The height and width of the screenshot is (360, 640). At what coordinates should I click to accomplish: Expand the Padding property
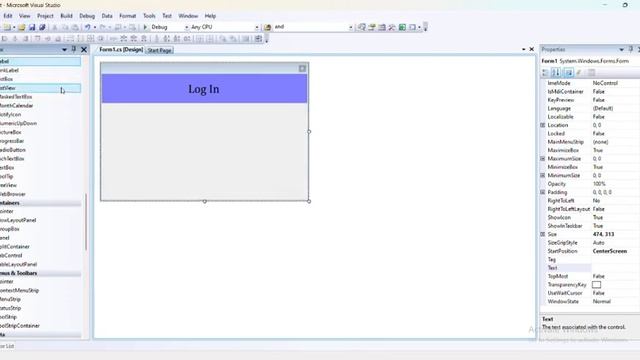(x=543, y=192)
